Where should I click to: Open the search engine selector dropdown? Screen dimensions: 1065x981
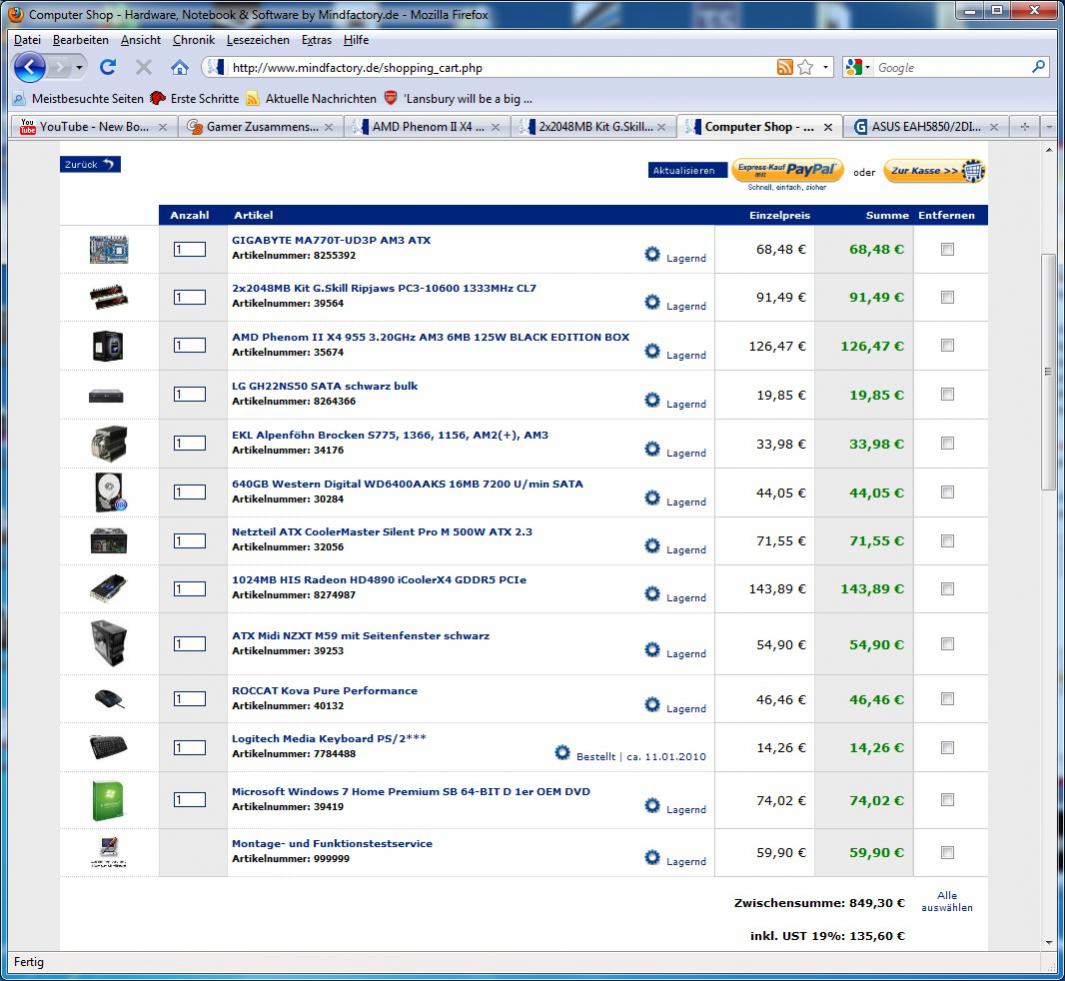tap(857, 67)
